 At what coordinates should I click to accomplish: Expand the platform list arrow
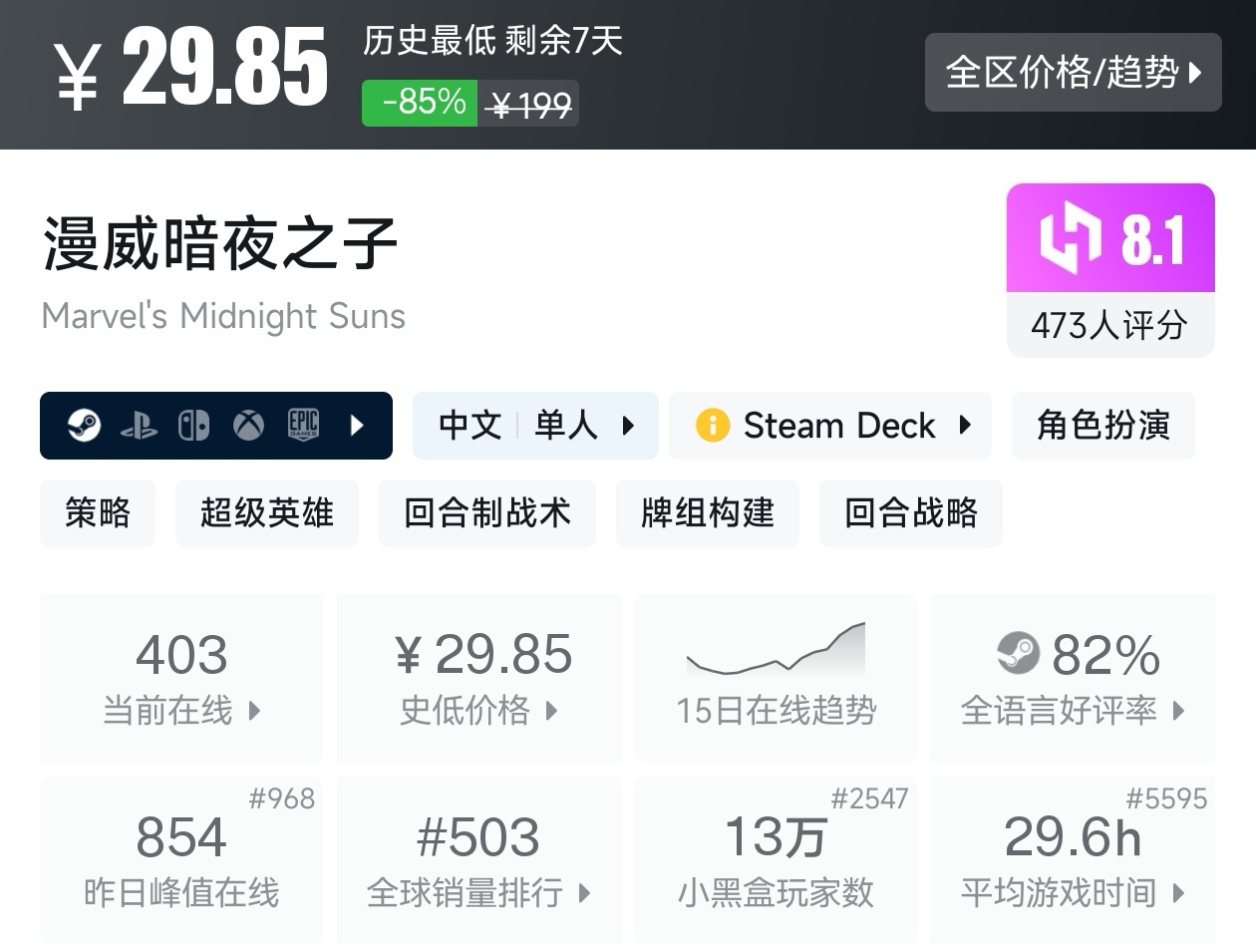[357, 426]
